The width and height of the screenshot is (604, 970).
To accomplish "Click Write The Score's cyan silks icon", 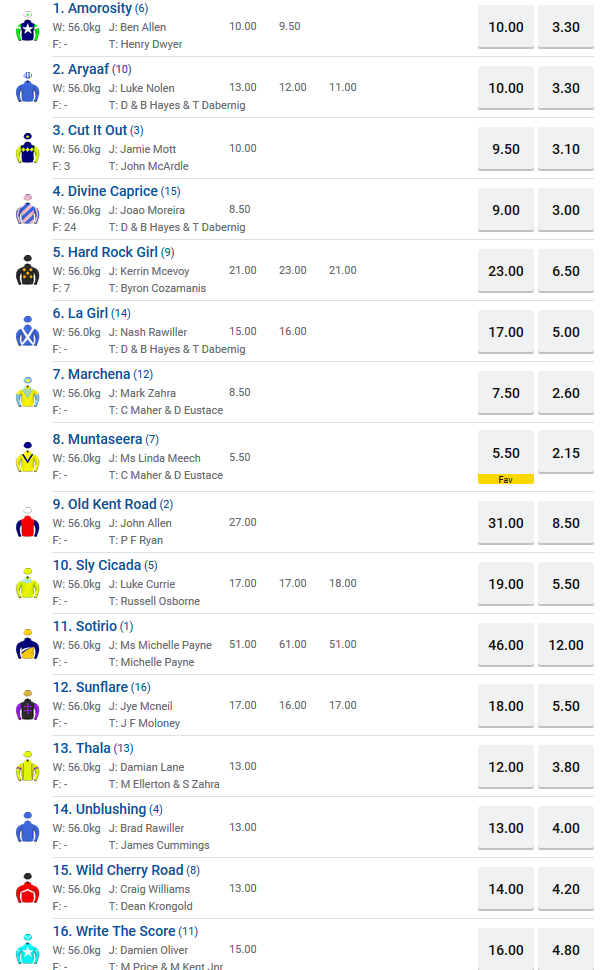I will [x=27, y=949].
